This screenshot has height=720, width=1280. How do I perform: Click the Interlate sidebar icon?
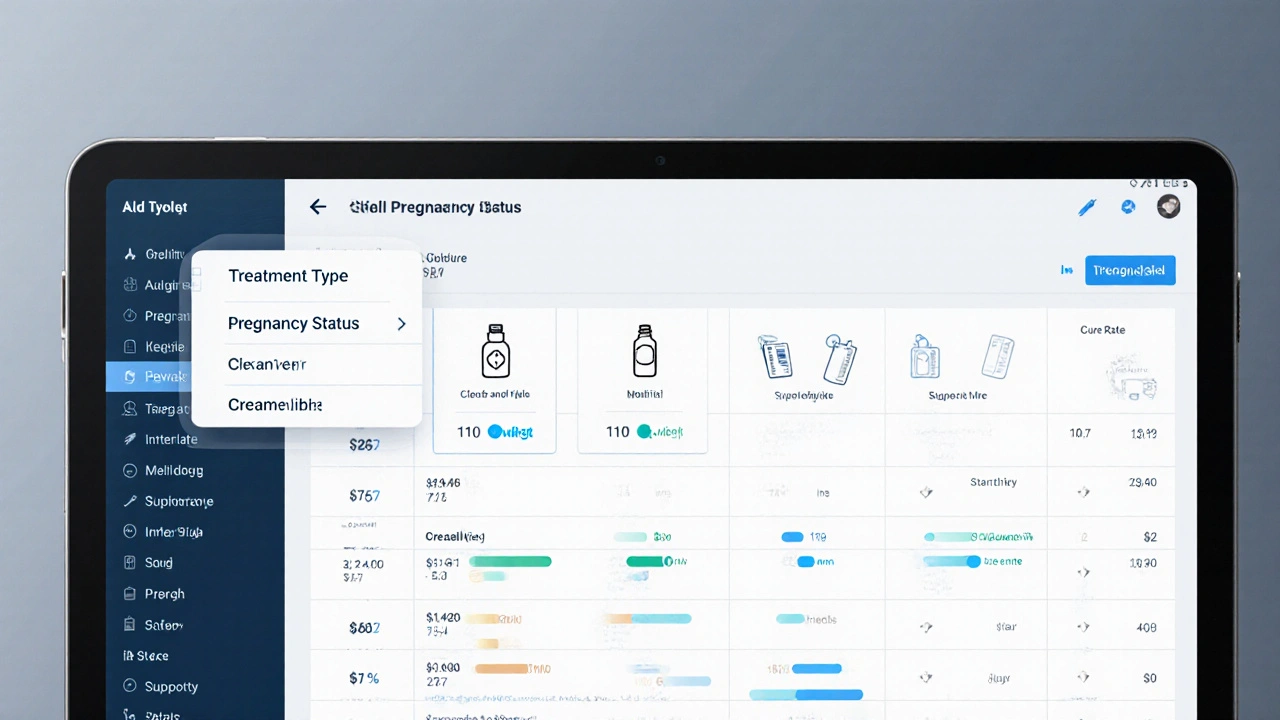click(129, 439)
